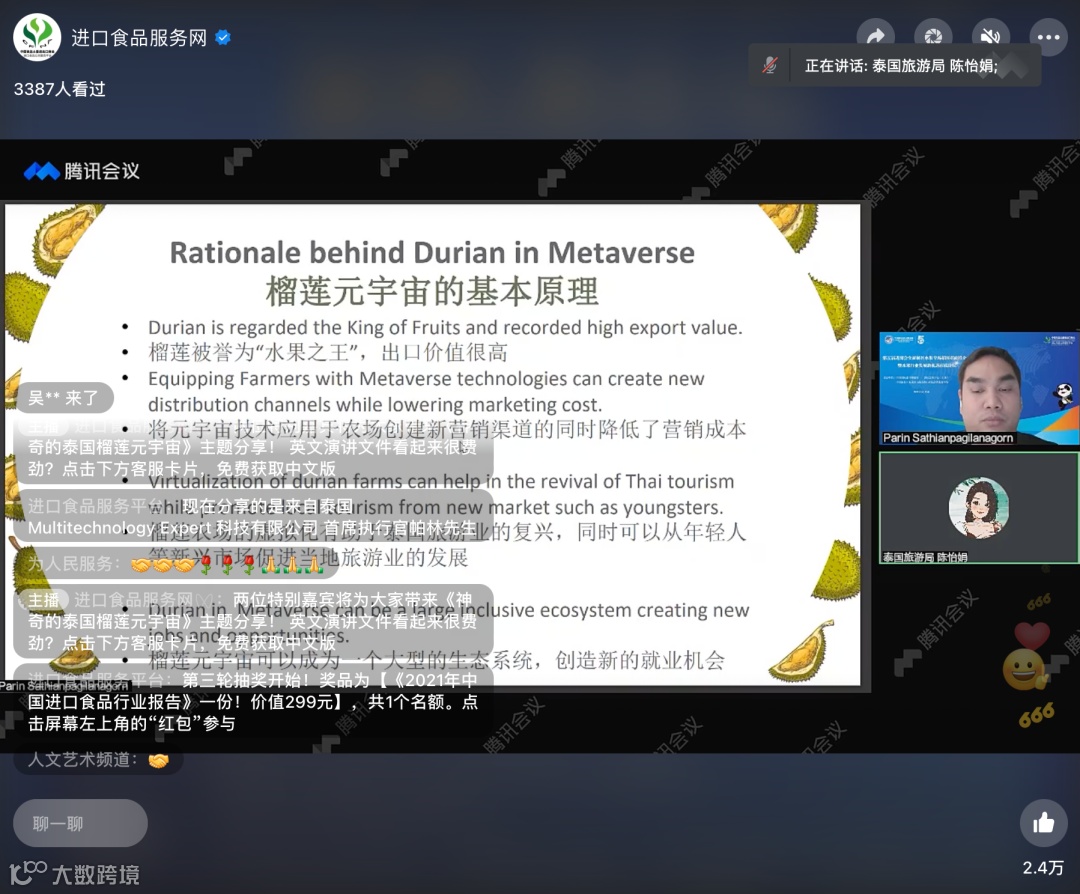The width and height of the screenshot is (1080, 894).
Task: Select the Parin Sathianpagilanagorn video thumbnail
Action: point(979,388)
